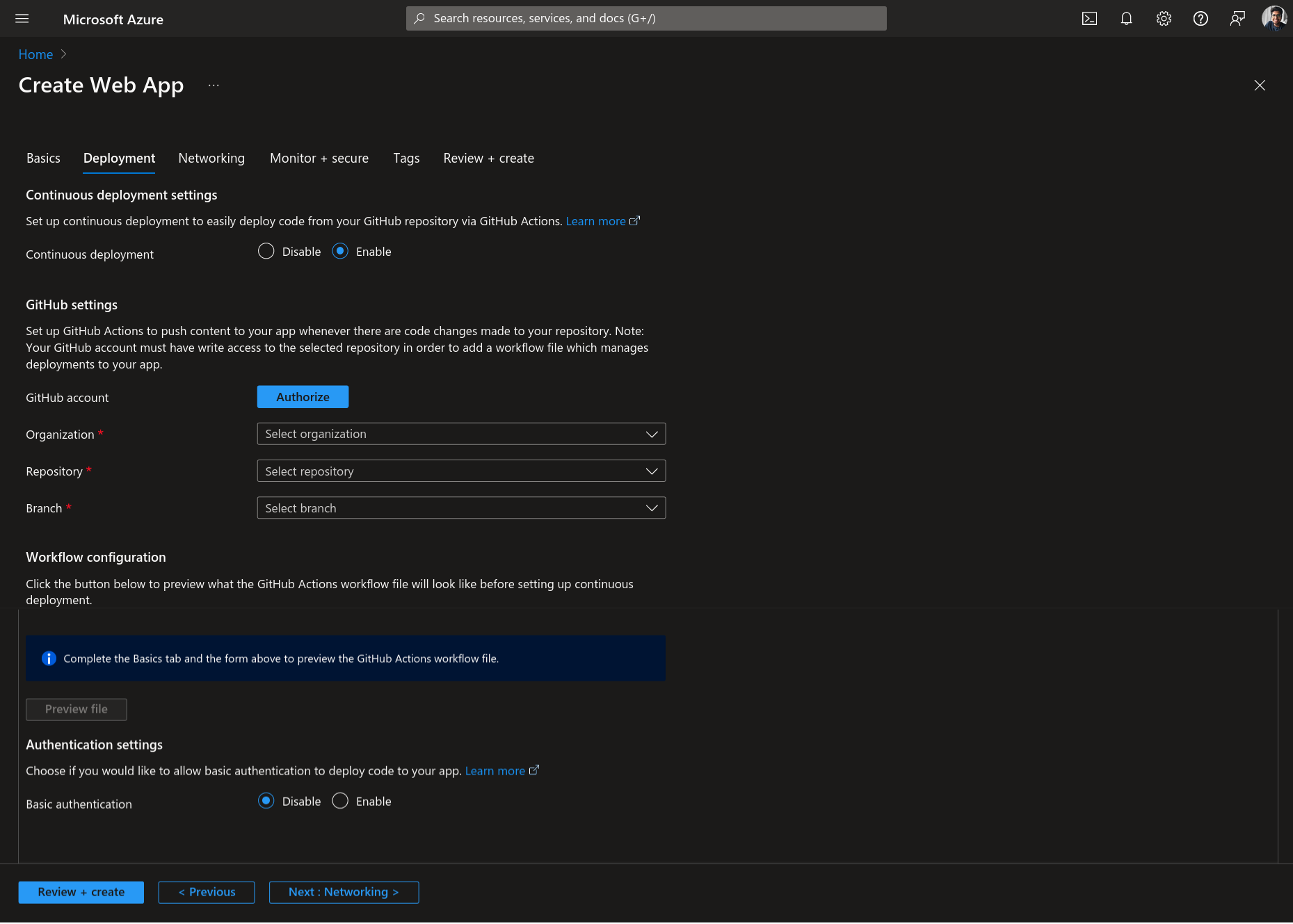
Task: Select Enable for Continuous deployment
Action: pyautogui.click(x=340, y=252)
